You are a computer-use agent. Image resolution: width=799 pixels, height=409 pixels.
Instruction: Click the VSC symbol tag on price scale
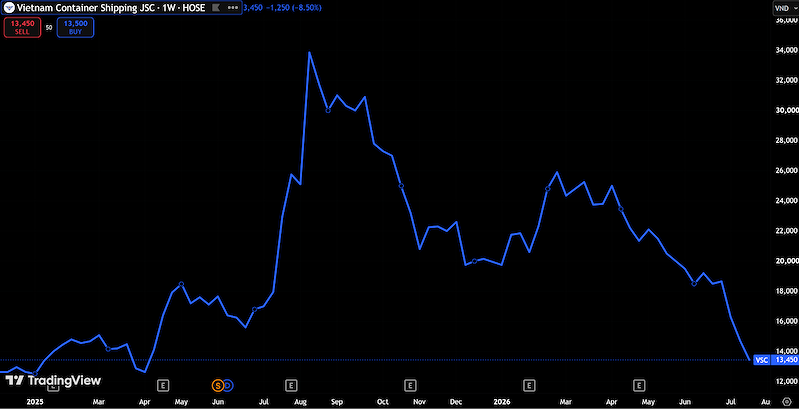tap(761, 360)
